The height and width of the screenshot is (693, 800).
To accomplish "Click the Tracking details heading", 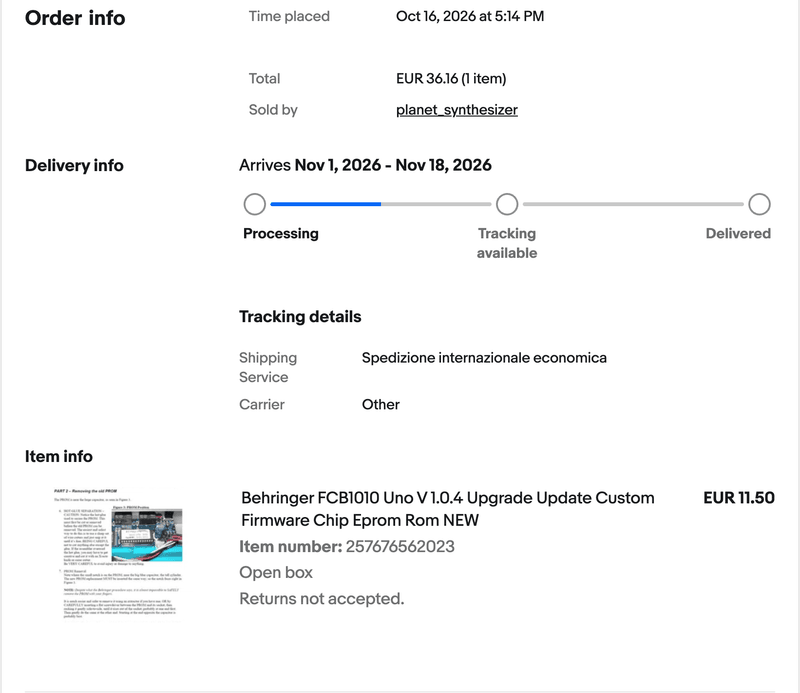I will [x=300, y=316].
